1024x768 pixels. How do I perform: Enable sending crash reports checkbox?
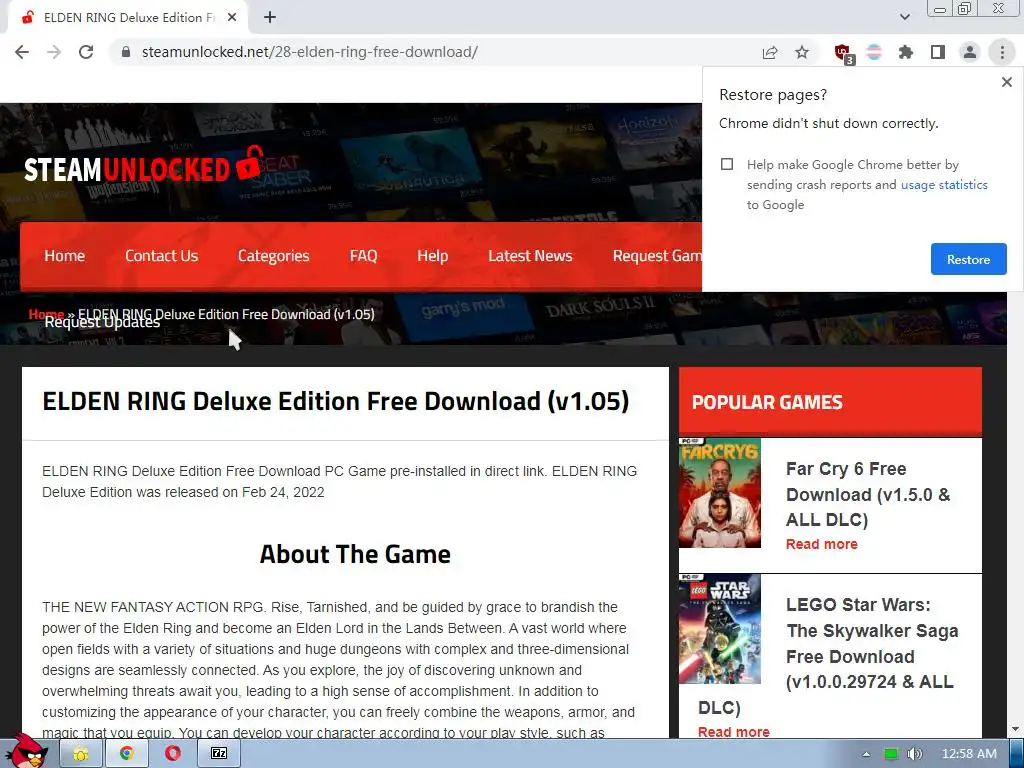(x=727, y=165)
